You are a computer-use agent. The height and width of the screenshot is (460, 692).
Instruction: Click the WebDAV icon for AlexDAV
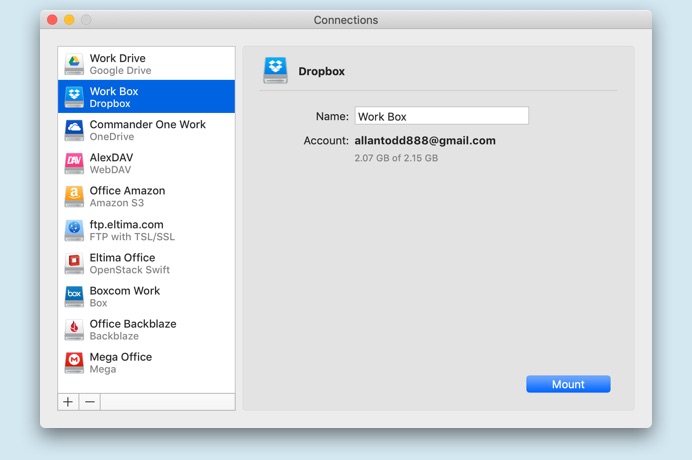[x=74, y=163]
